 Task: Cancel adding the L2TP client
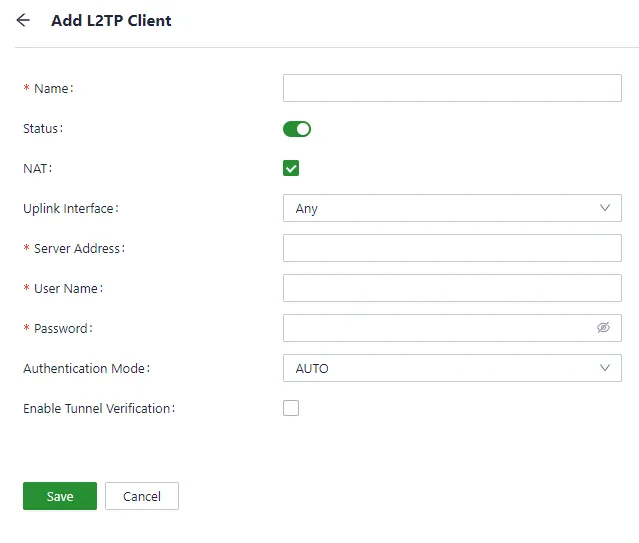[x=142, y=496]
